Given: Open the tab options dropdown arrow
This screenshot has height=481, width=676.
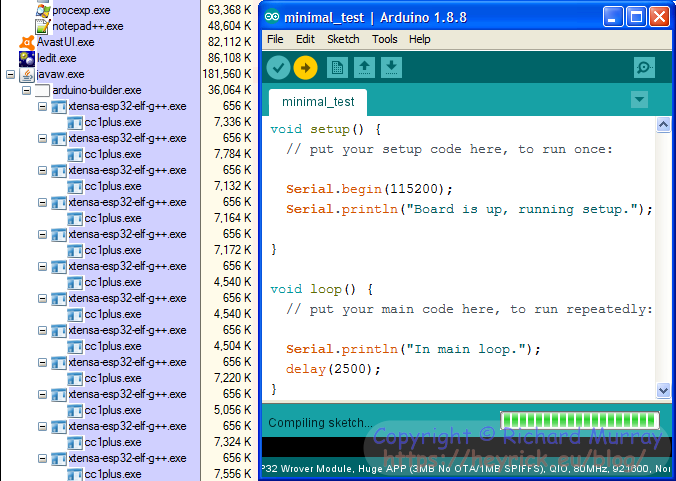Looking at the screenshot, I should pos(639,100).
